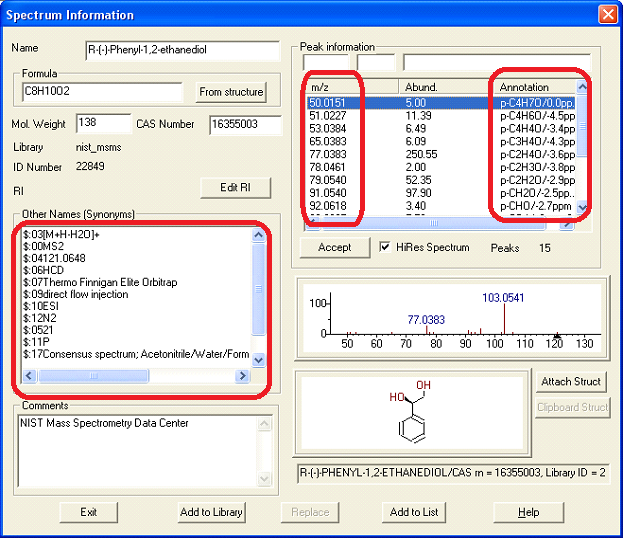Click the Add to List button
This screenshot has width=624, height=538.
414,512
